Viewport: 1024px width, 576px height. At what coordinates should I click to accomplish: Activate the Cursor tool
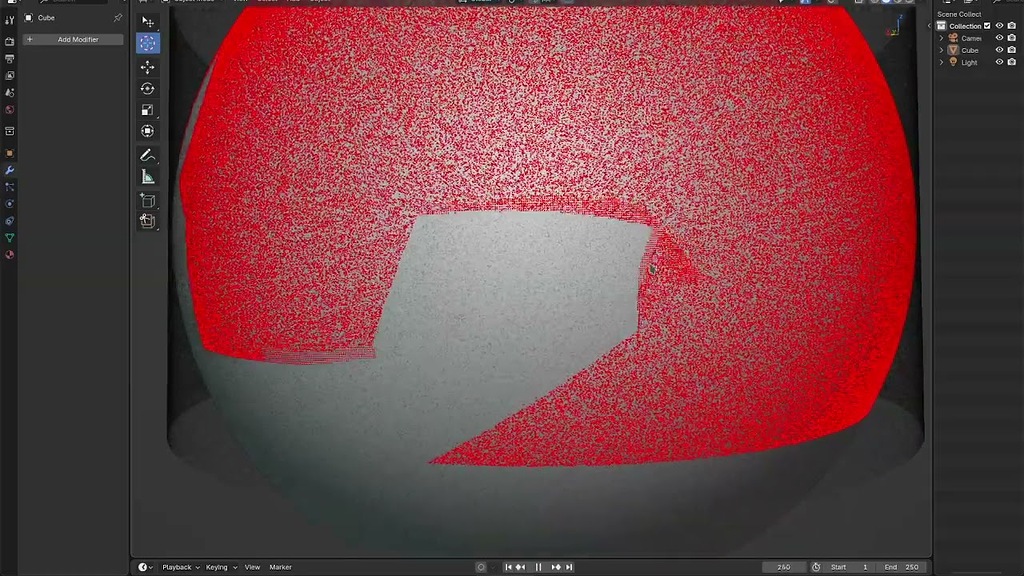pyautogui.click(x=148, y=44)
